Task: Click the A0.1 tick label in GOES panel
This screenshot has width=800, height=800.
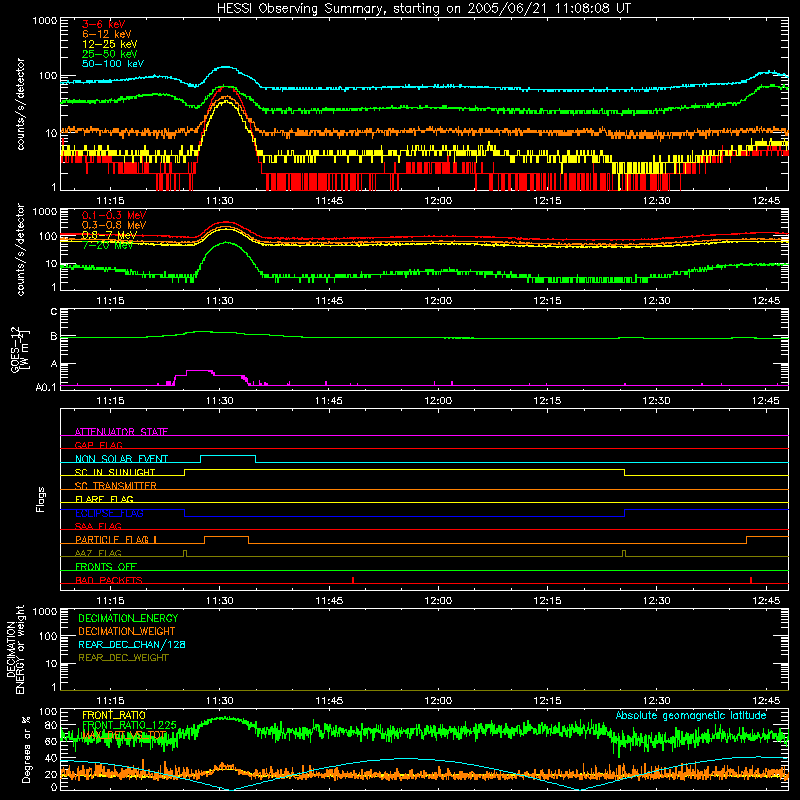Action: tap(46, 387)
